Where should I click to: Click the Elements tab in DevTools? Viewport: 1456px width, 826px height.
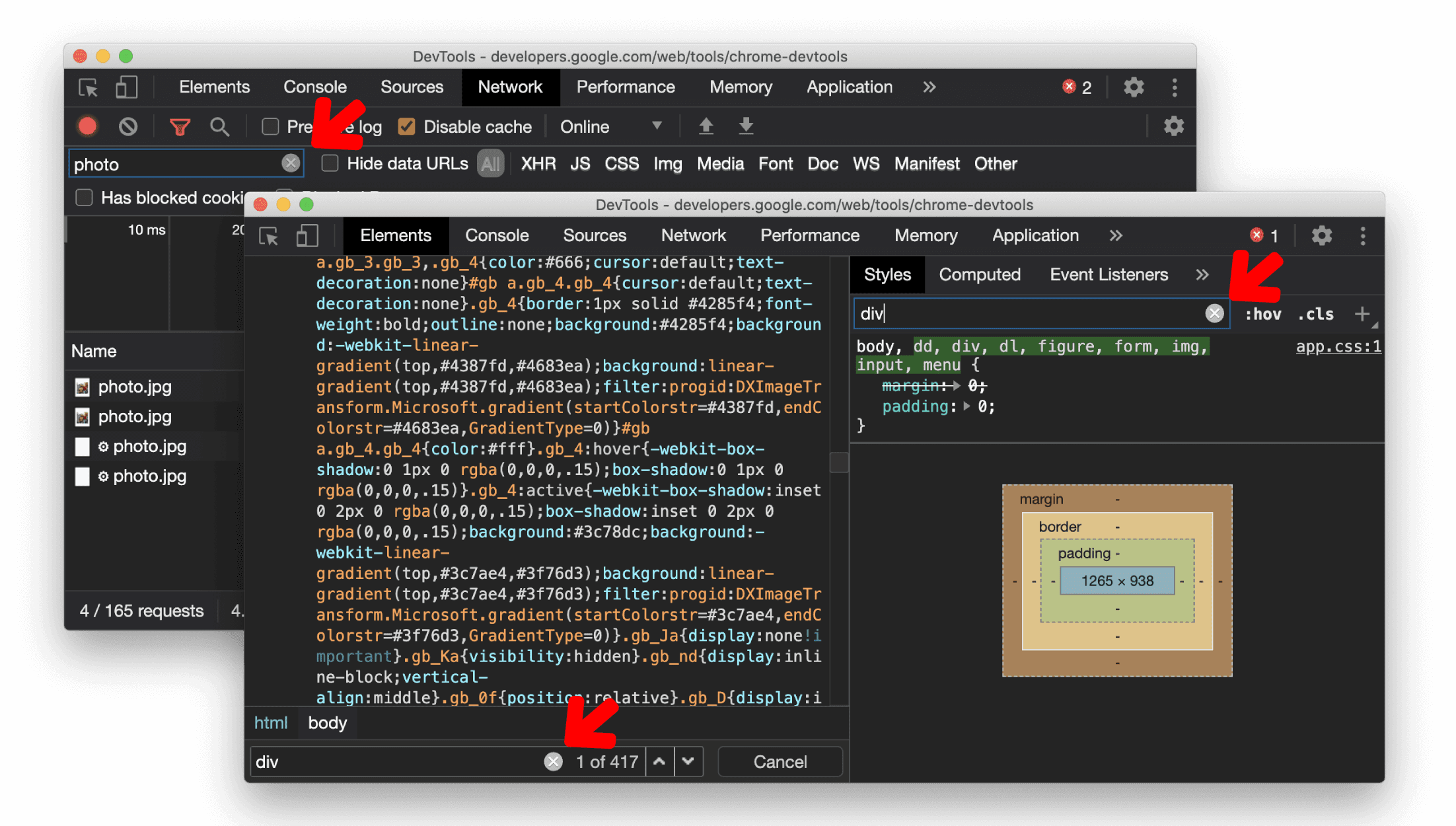click(x=395, y=236)
